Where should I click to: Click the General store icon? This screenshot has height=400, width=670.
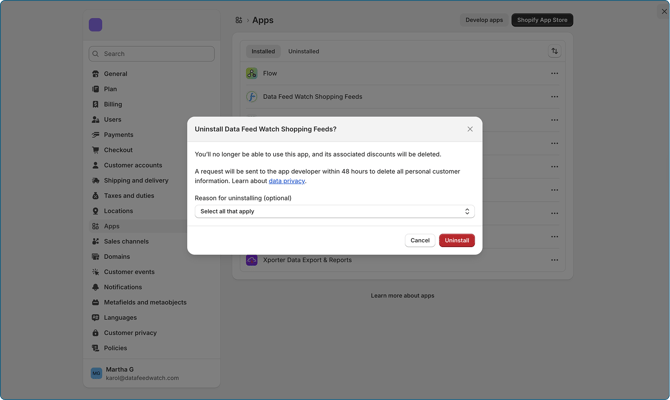tap(95, 74)
